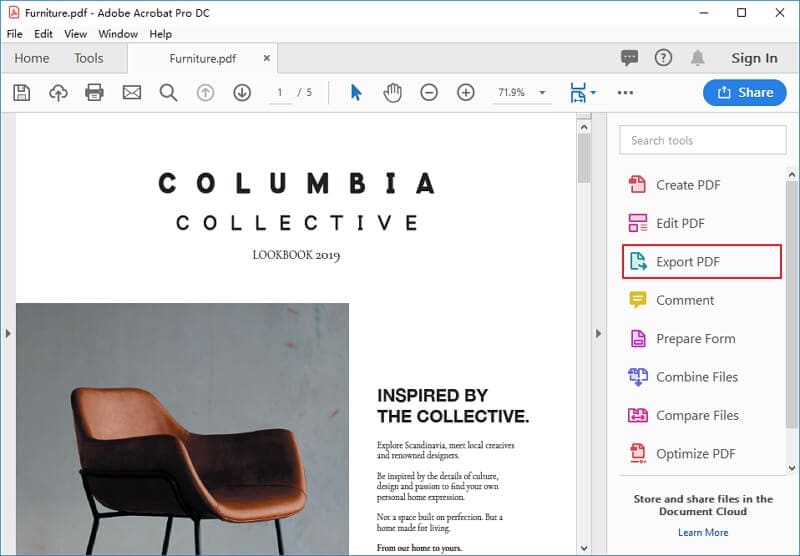Open the Edit menu
The width and height of the screenshot is (800, 556).
click(x=43, y=34)
